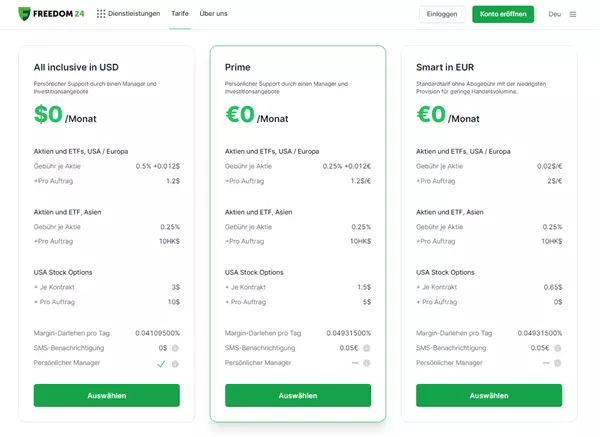This screenshot has height=437, width=600.
Task: Open the hamburger menu icon
Action: pos(573,14)
